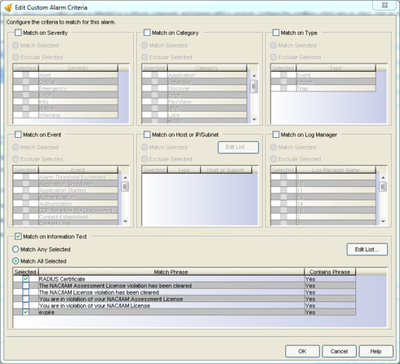Screen dimensions: 400x364
Task: Enable the Match on Type checkbox
Action: [x=276, y=33]
